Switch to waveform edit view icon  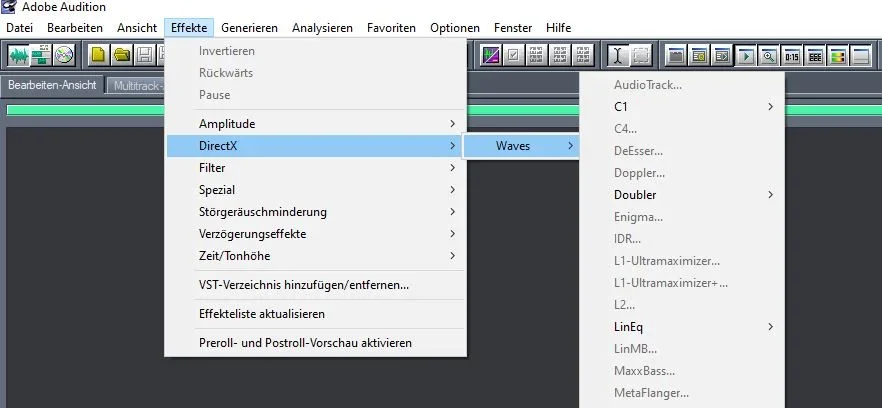(19, 55)
